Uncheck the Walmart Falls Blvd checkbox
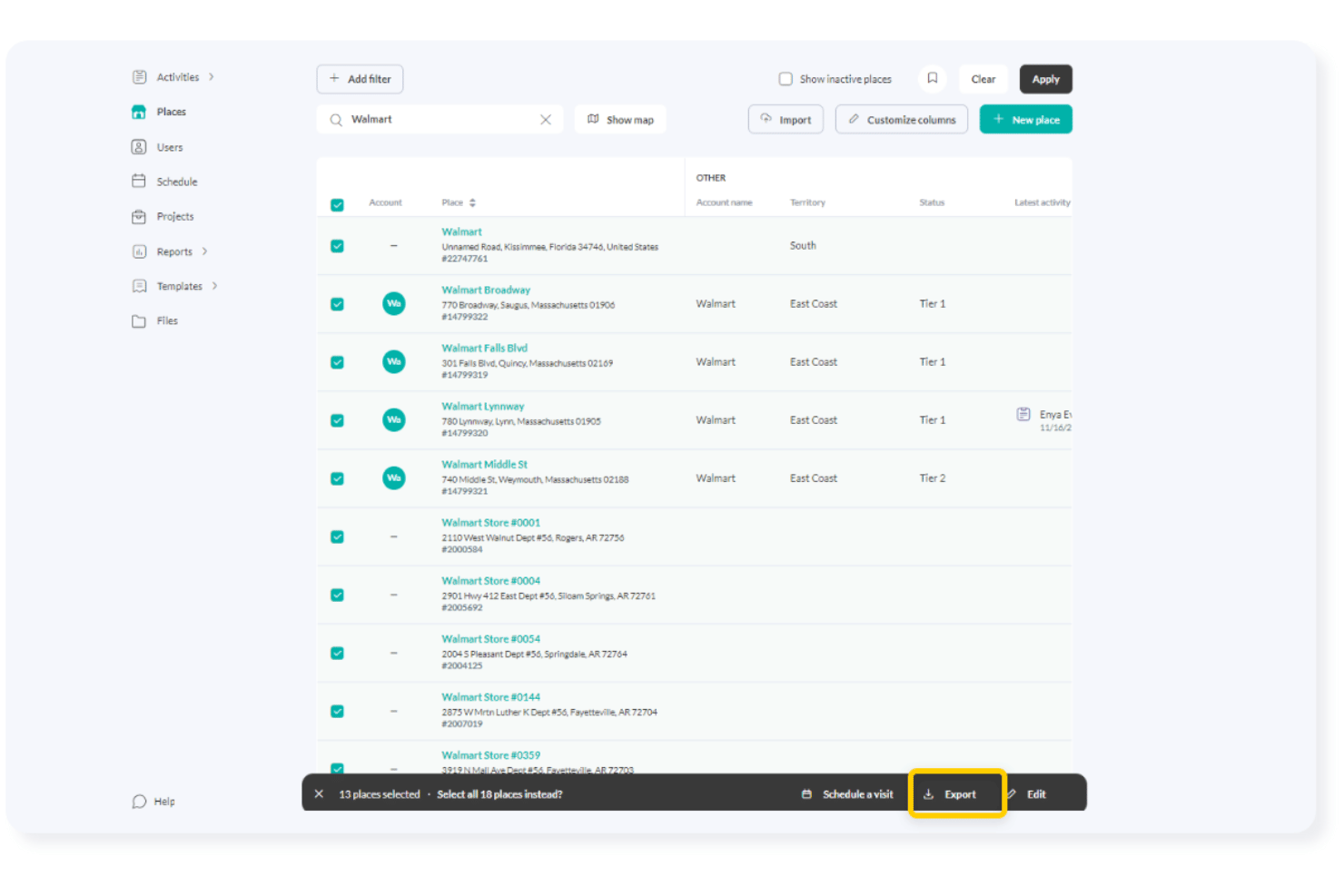The height and width of the screenshot is (896, 1344). 337,362
